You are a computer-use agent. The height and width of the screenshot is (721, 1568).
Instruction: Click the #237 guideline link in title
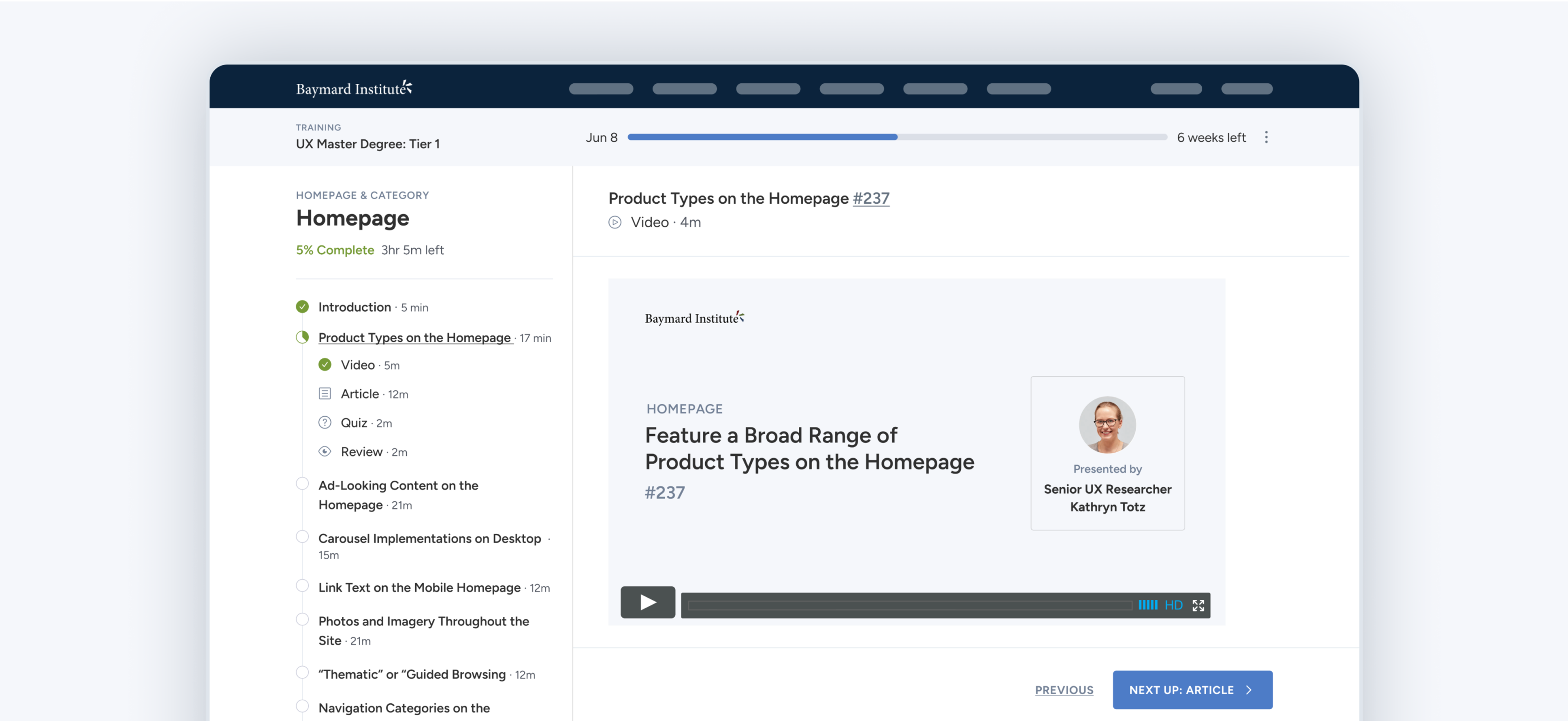pyautogui.click(x=871, y=199)
